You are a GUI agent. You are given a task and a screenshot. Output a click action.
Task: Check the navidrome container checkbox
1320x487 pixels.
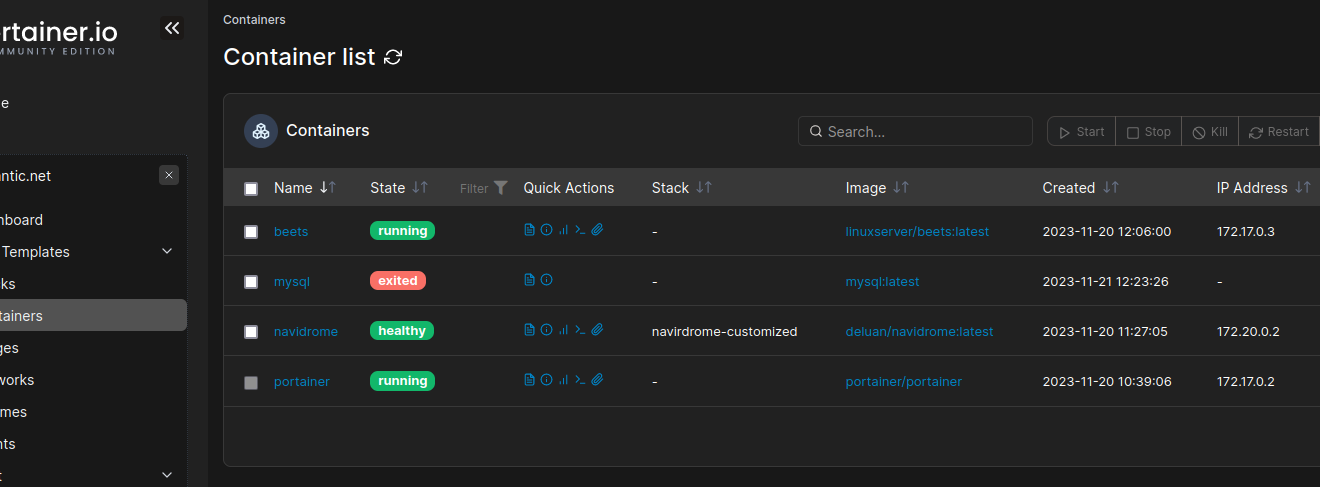coord(251,331)
